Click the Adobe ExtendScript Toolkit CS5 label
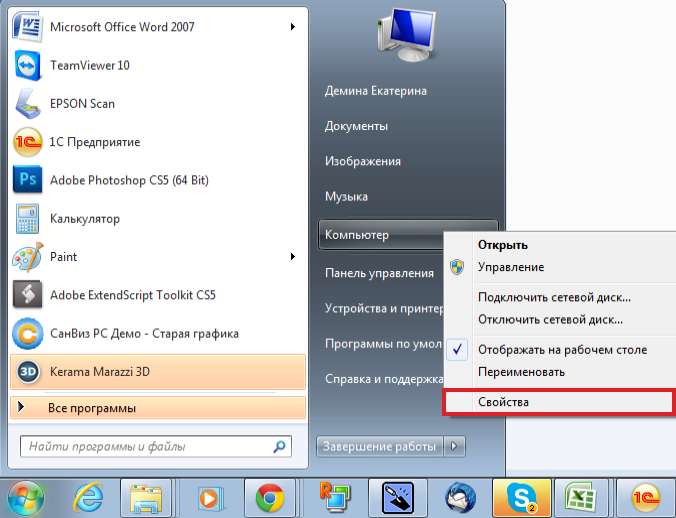 (x=133, y=295)
